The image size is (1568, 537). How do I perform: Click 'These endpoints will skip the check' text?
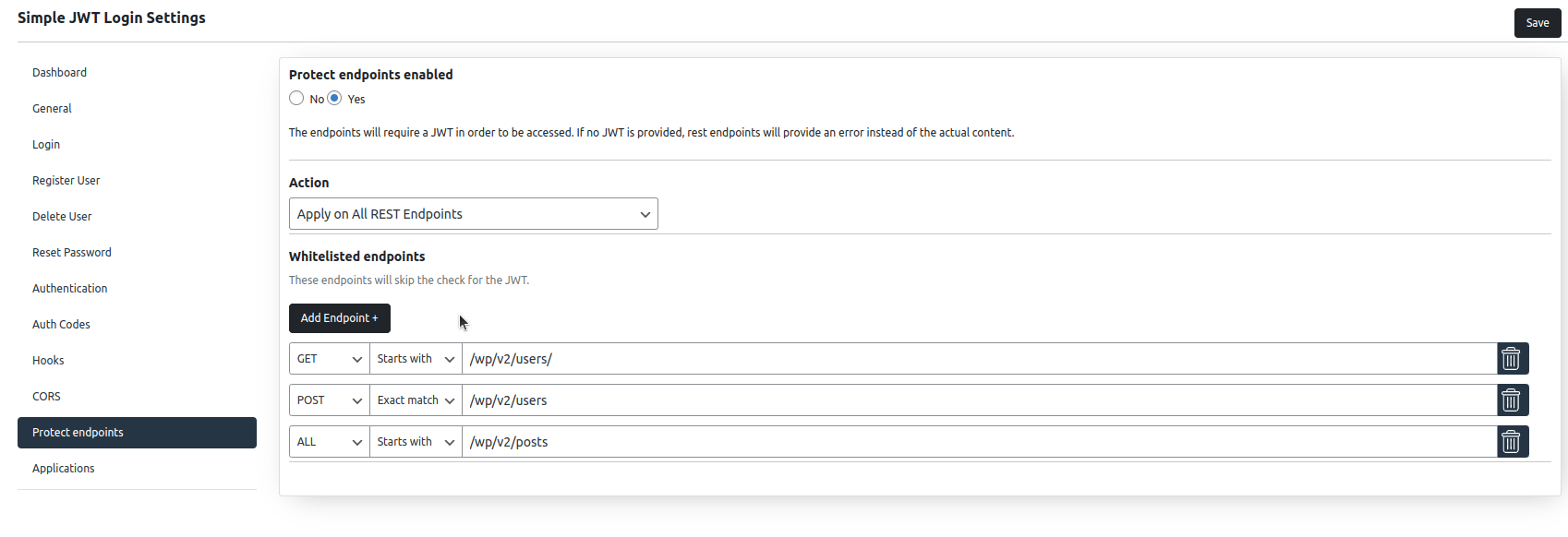pyautogui.click(x=409, y=280)
